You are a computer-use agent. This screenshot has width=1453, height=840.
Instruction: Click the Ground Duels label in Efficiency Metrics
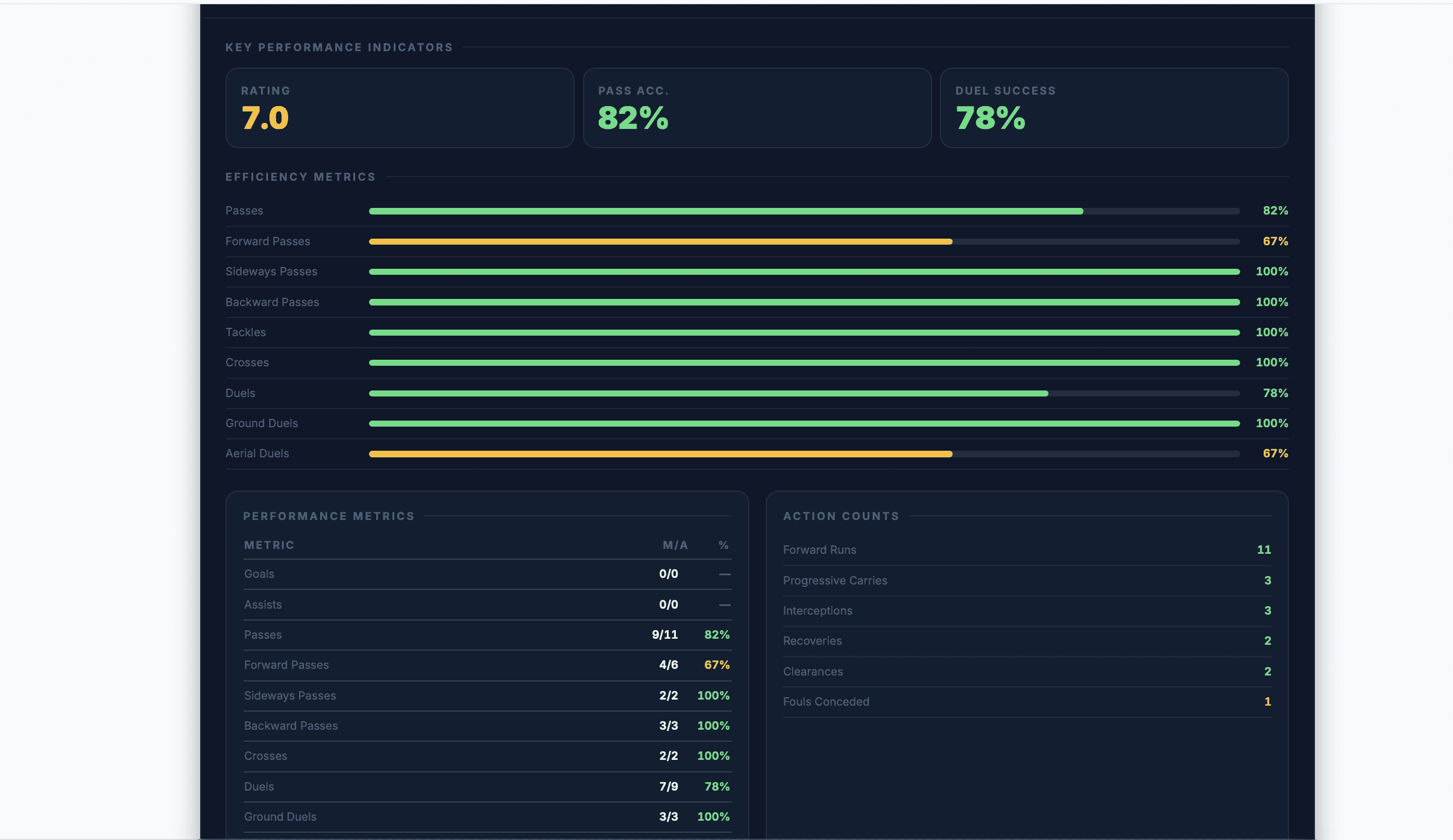pyautogui.click(x=262, y=424)
